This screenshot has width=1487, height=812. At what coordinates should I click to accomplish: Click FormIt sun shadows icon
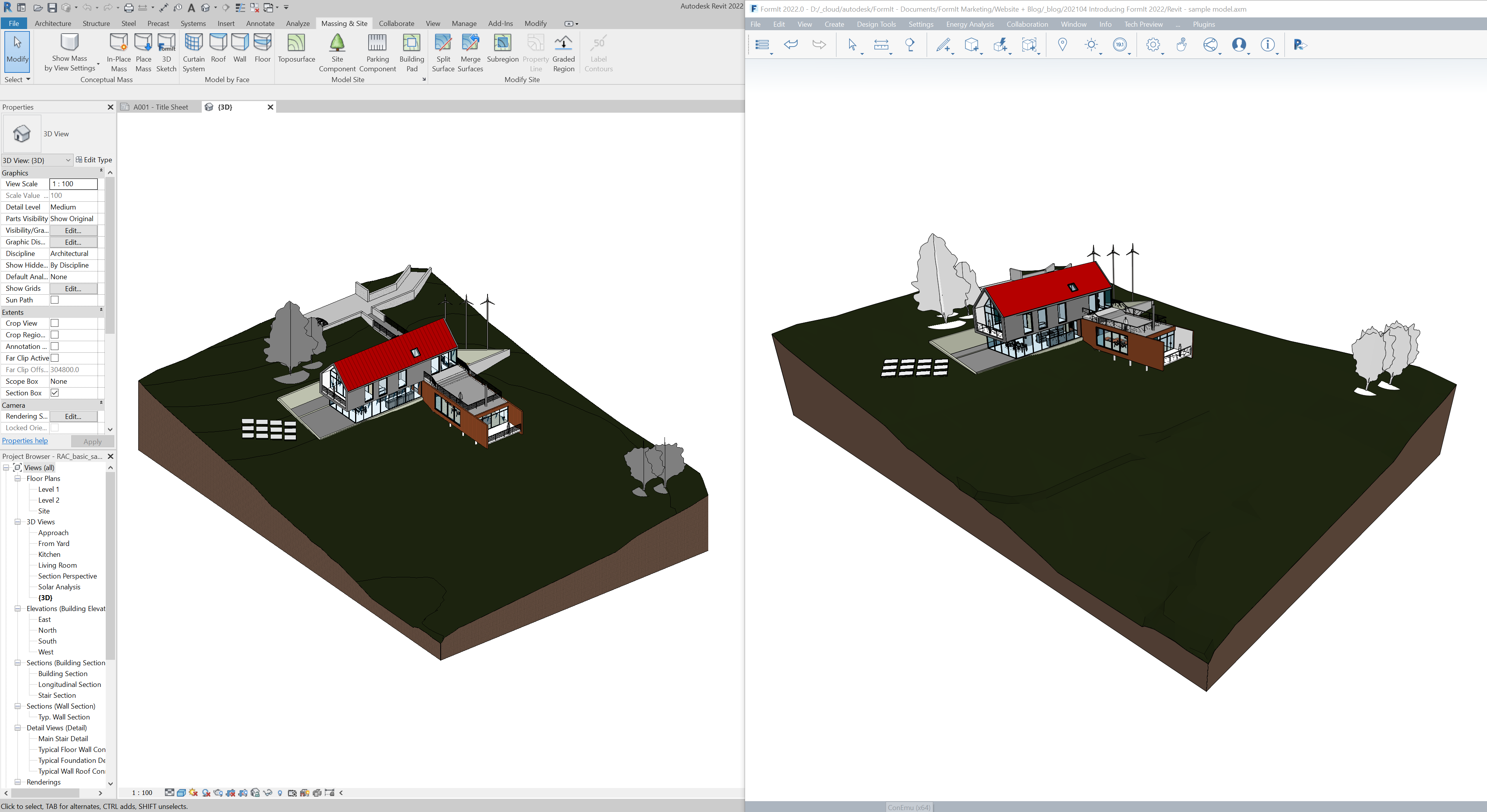point(1090,45)
